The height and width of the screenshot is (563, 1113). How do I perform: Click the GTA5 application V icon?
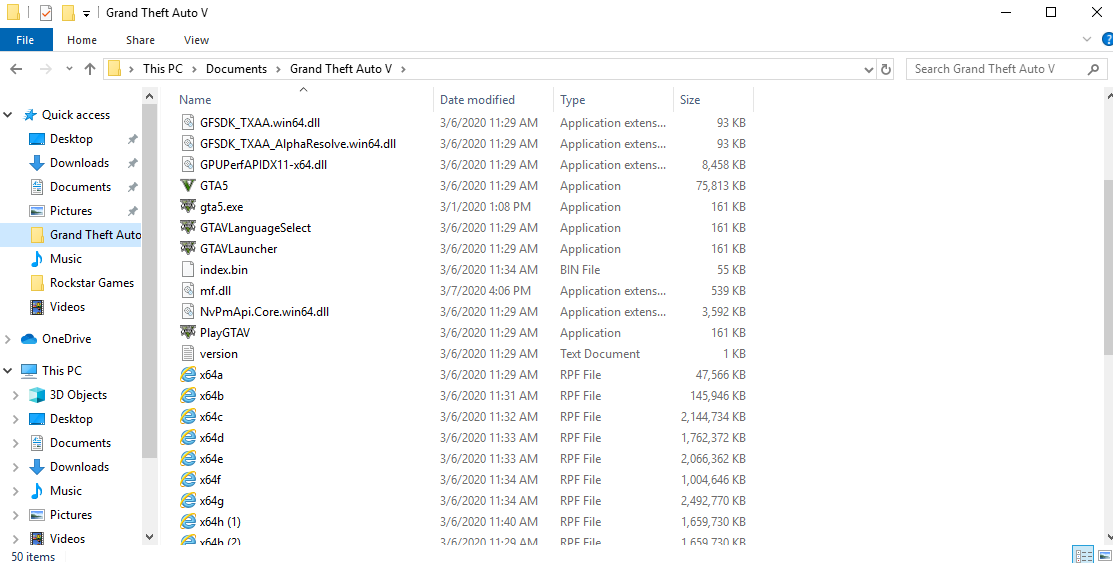pos(187,186)
